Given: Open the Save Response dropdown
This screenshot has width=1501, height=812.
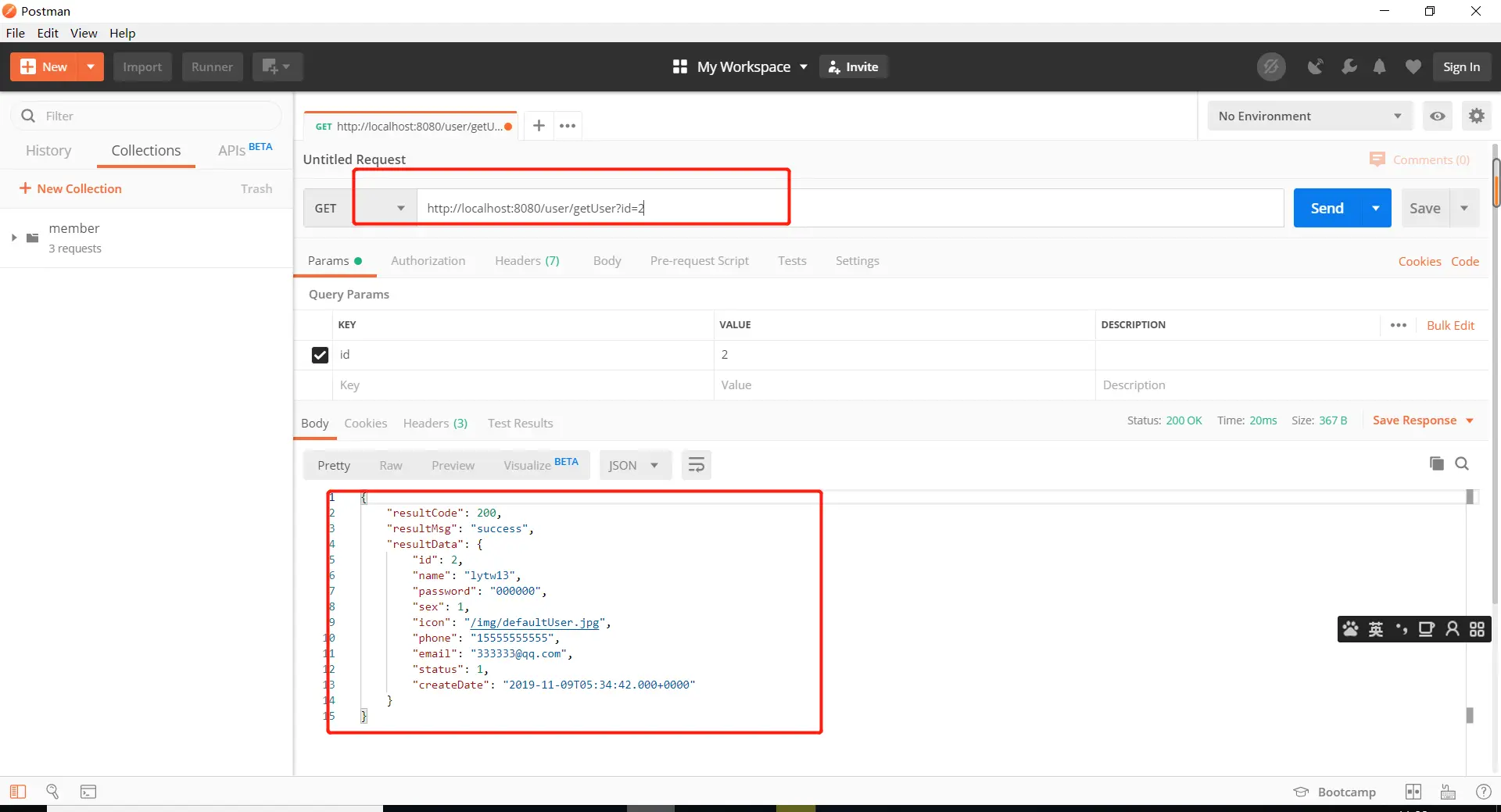Looking at the screenshot, I should tap(1423, 420).
